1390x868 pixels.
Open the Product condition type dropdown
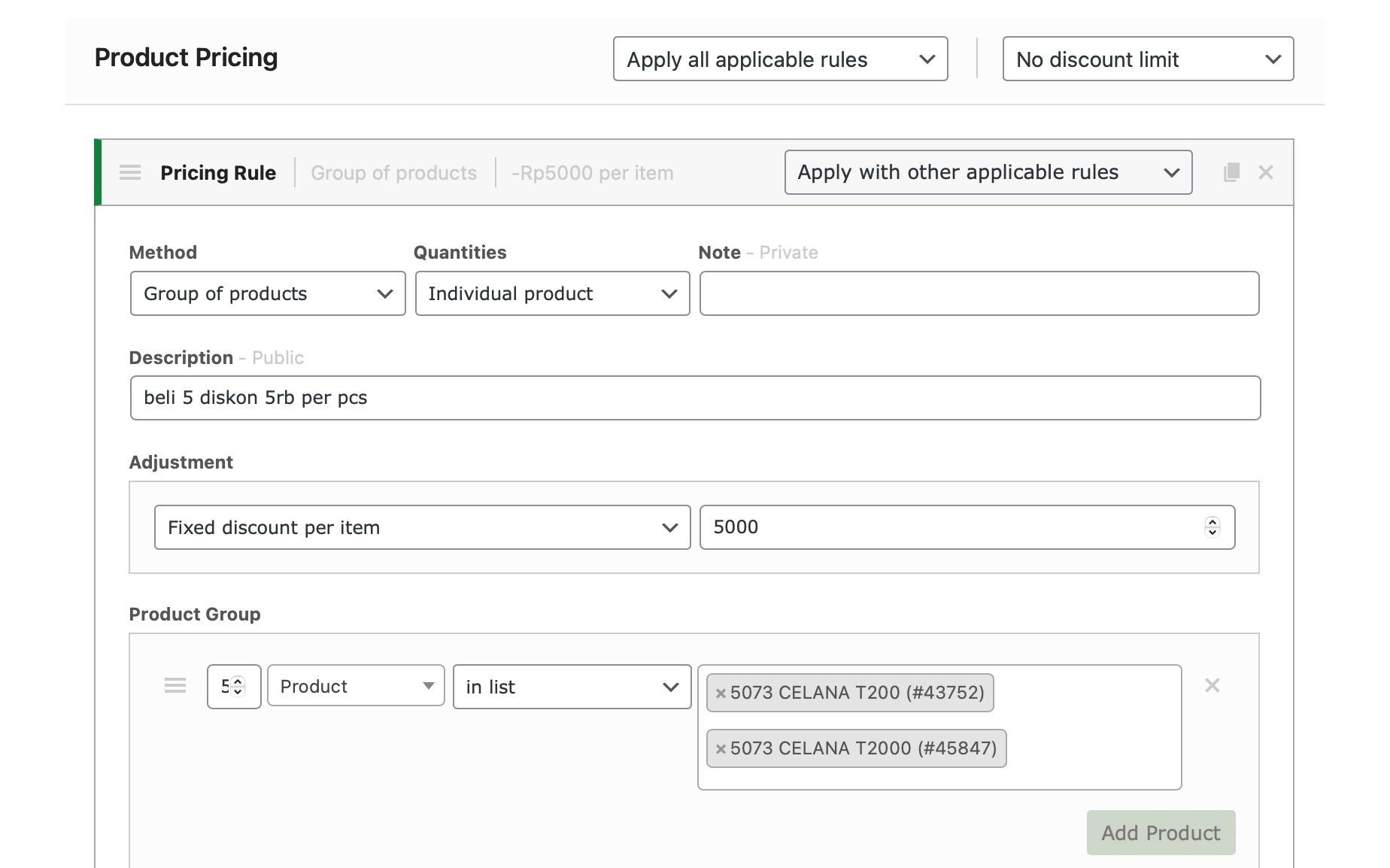(356, 686)
